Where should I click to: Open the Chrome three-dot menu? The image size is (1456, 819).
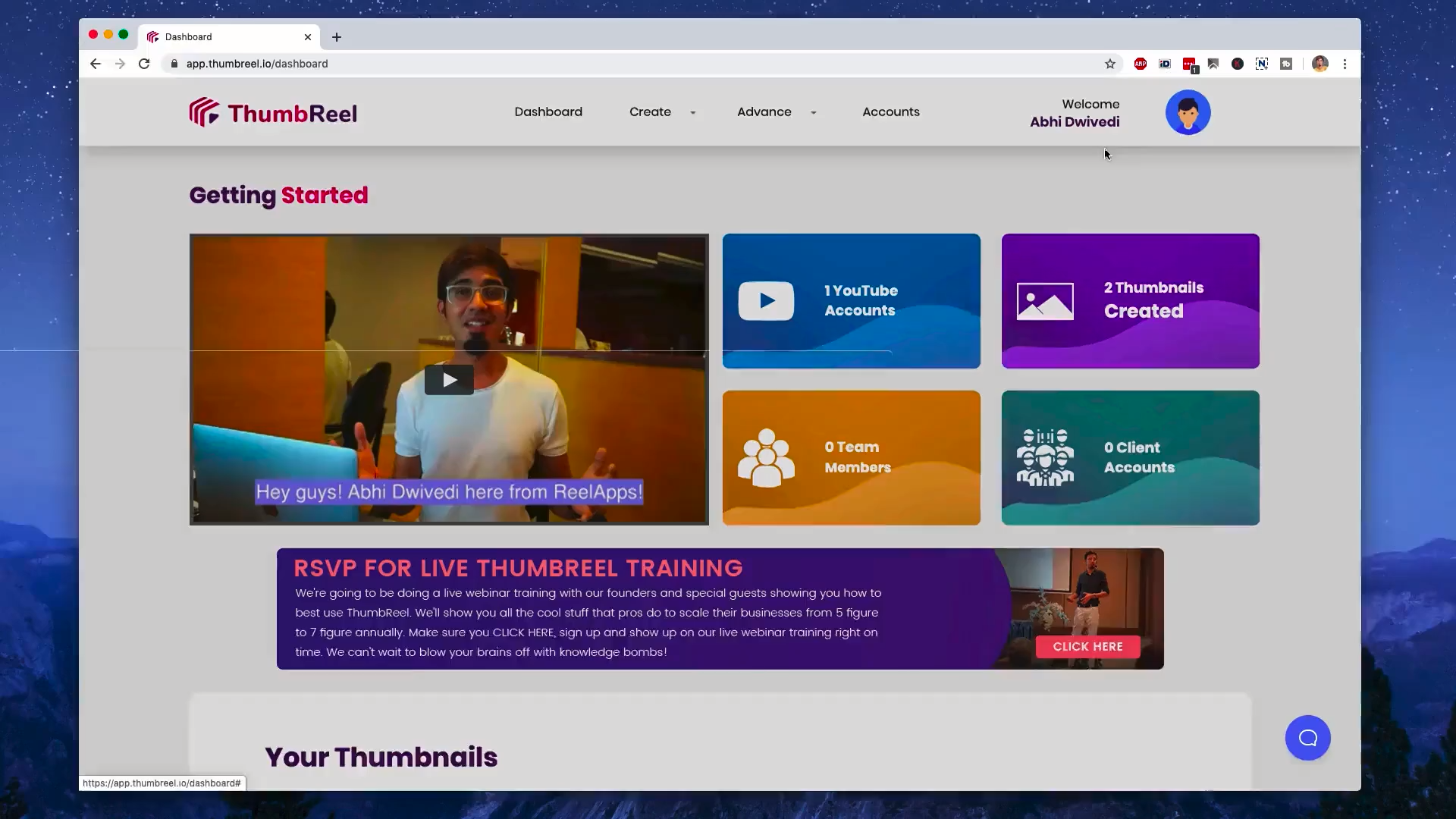click(x=1345, y=64)
